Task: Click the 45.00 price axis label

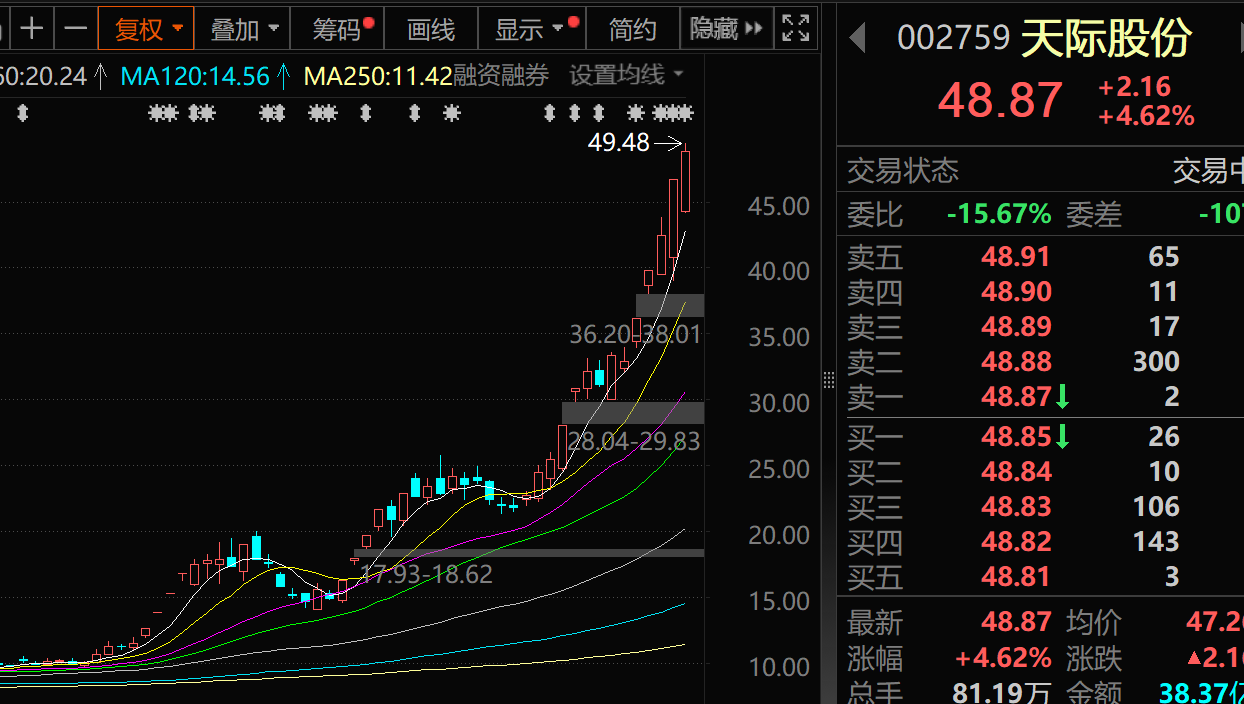Action: tap(779, 206)
